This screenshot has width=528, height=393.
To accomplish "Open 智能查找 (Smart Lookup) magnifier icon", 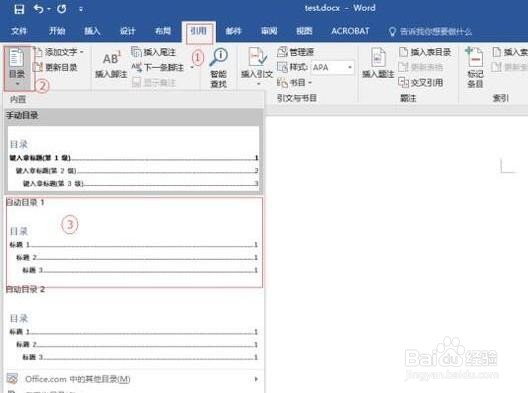I will point(219,68).
